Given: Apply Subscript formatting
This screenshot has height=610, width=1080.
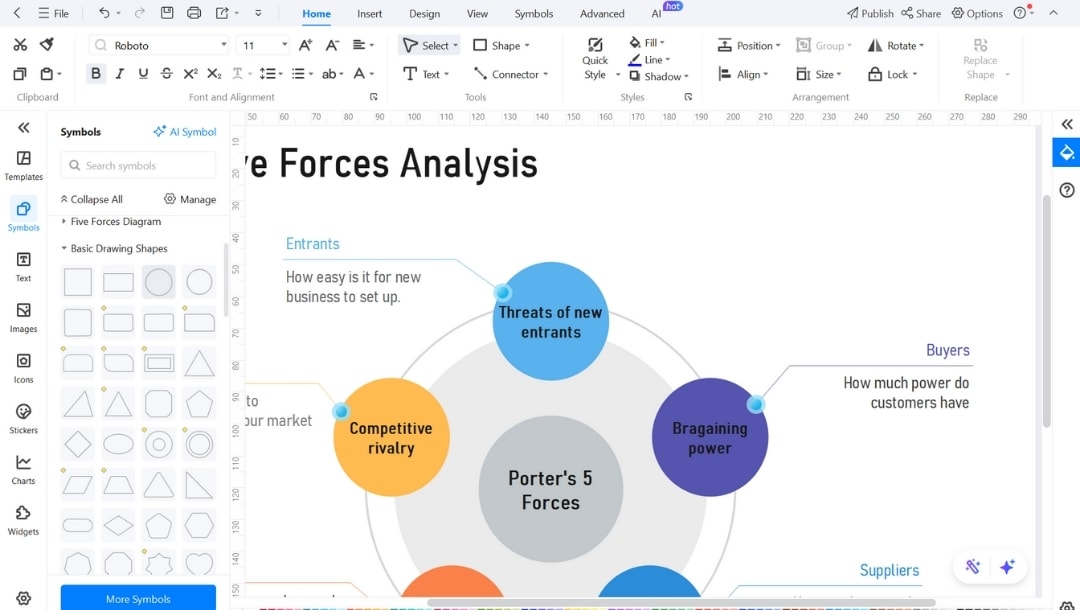Looking at the screenshot, I should (x=214, y=74).
